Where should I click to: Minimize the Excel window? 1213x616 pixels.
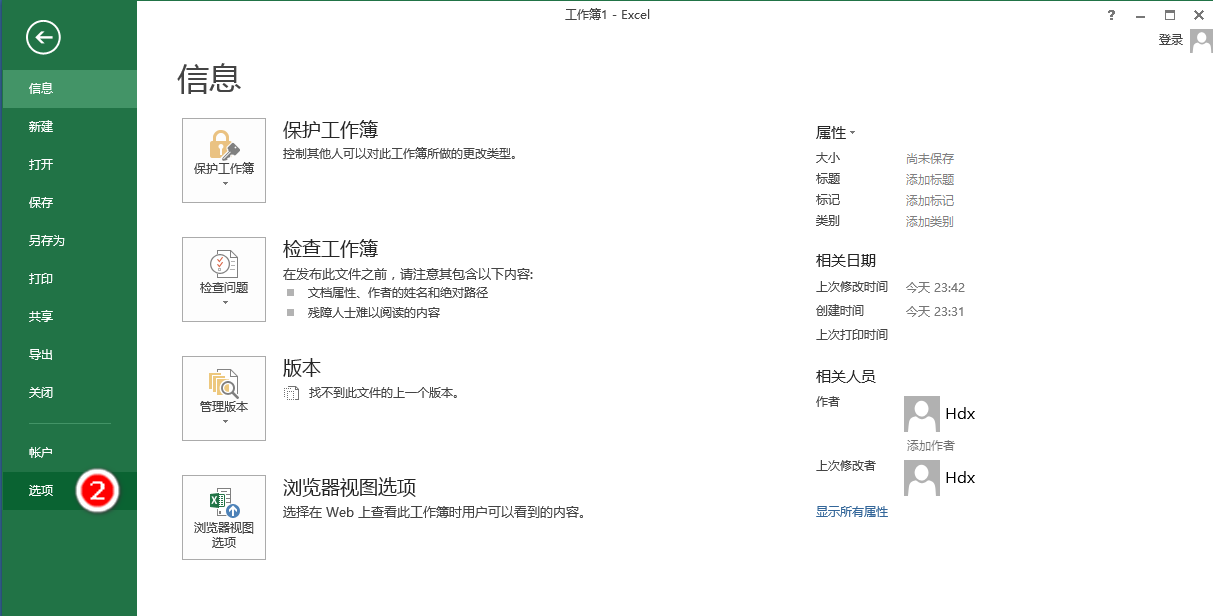[1141, 15]
